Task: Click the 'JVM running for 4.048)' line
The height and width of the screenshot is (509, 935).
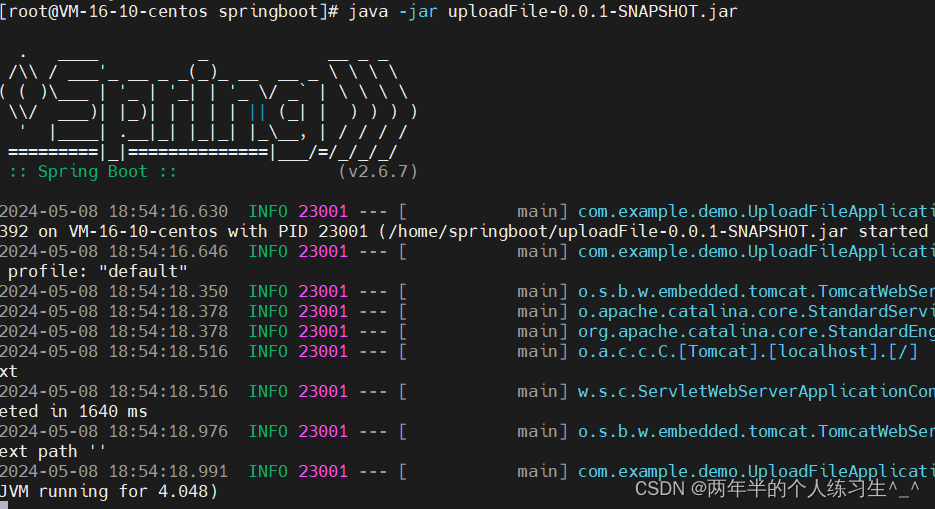Action: (109, 492)
